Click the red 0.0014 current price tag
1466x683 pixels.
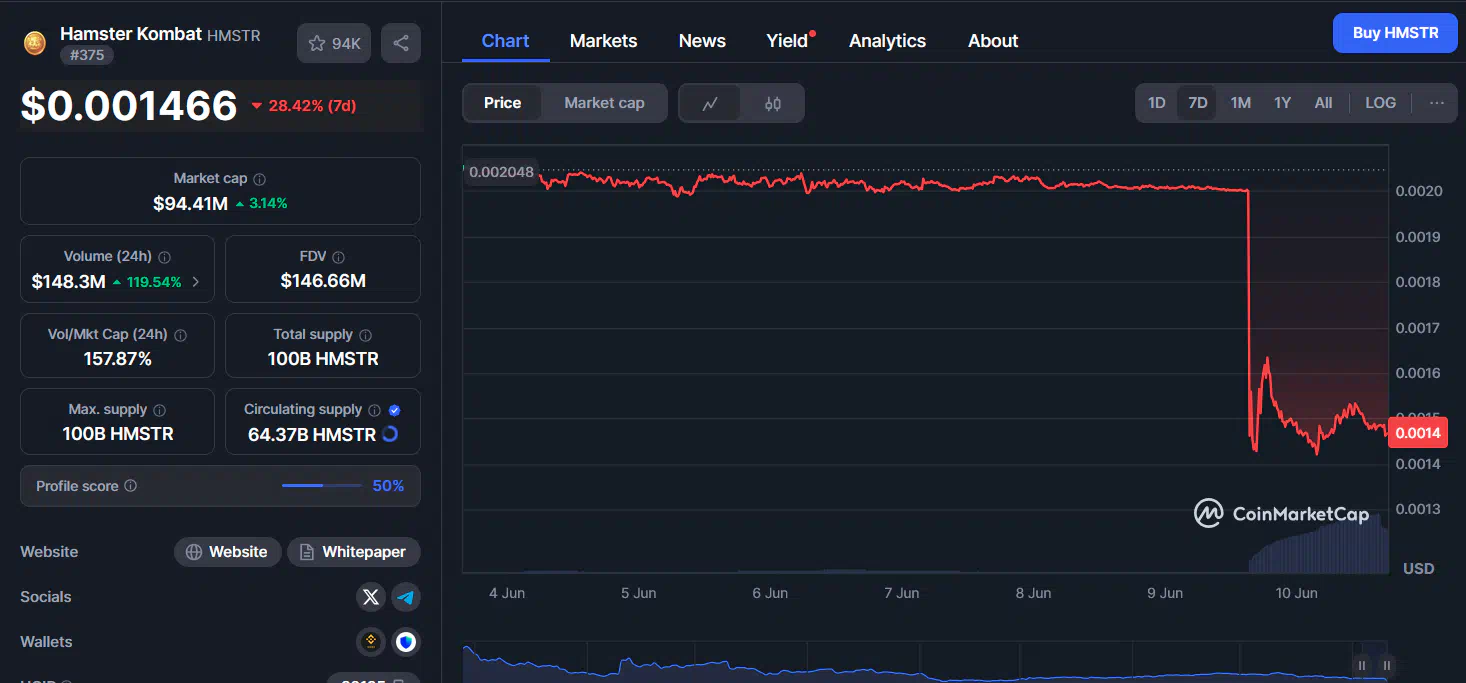pos(1418,433)
